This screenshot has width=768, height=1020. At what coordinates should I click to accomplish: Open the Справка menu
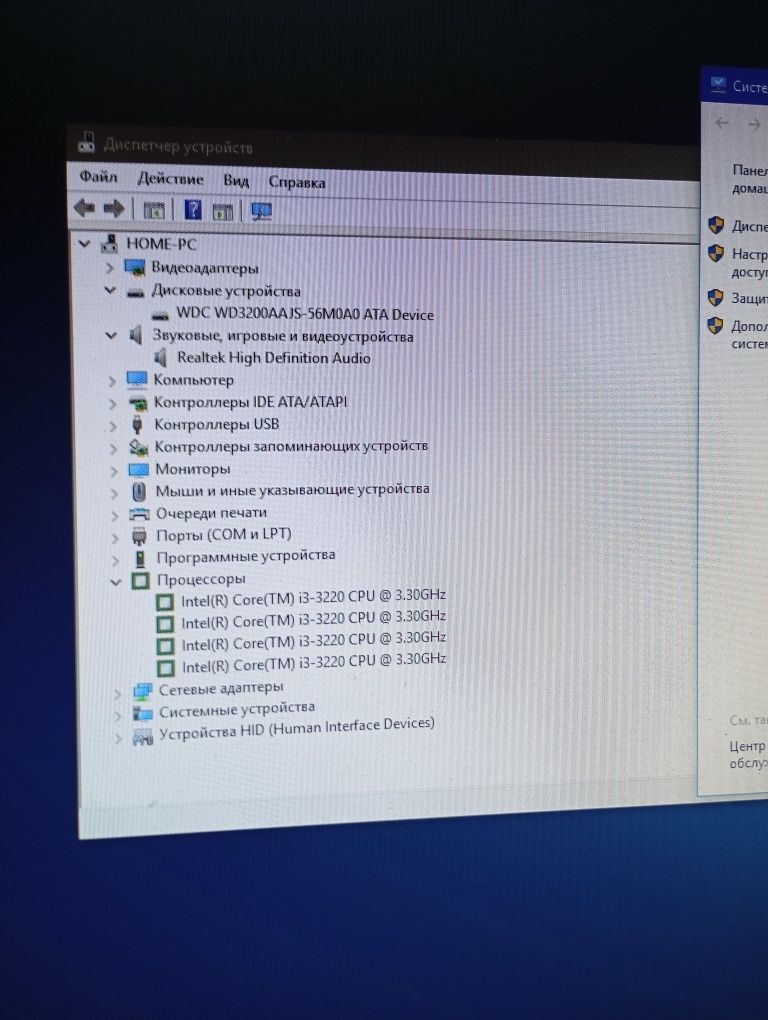(297, 183)
